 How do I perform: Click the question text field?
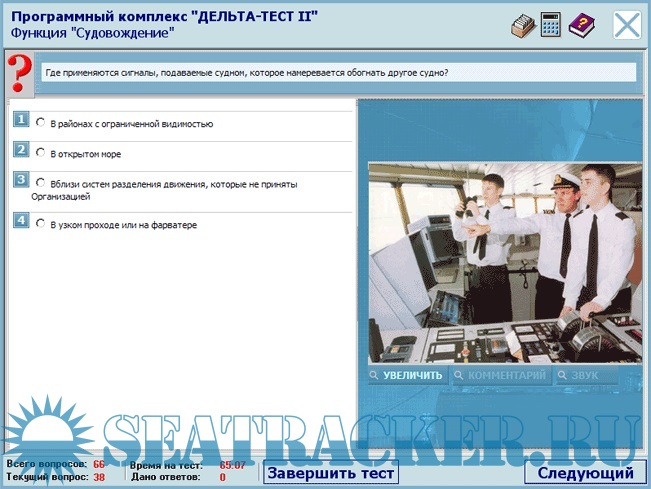[337, 73]
